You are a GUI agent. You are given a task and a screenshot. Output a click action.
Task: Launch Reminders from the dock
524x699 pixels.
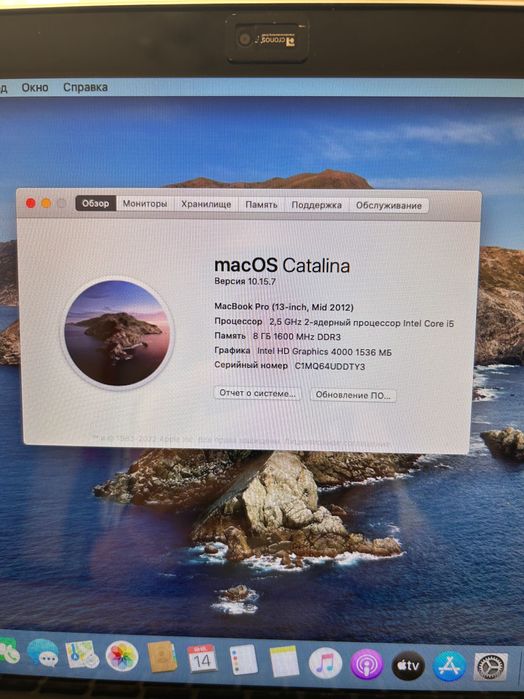point(243,660)
